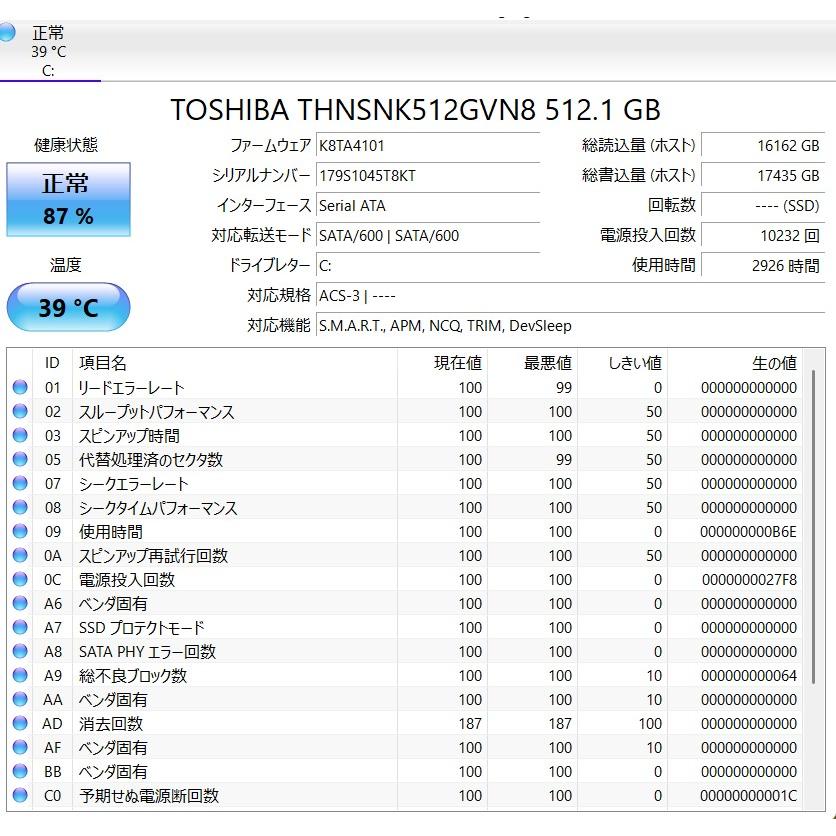Viewport: 836px width, 836px height.
Task: Click the status dot for row 0C 電源投入回数
Action: point(20,579)
